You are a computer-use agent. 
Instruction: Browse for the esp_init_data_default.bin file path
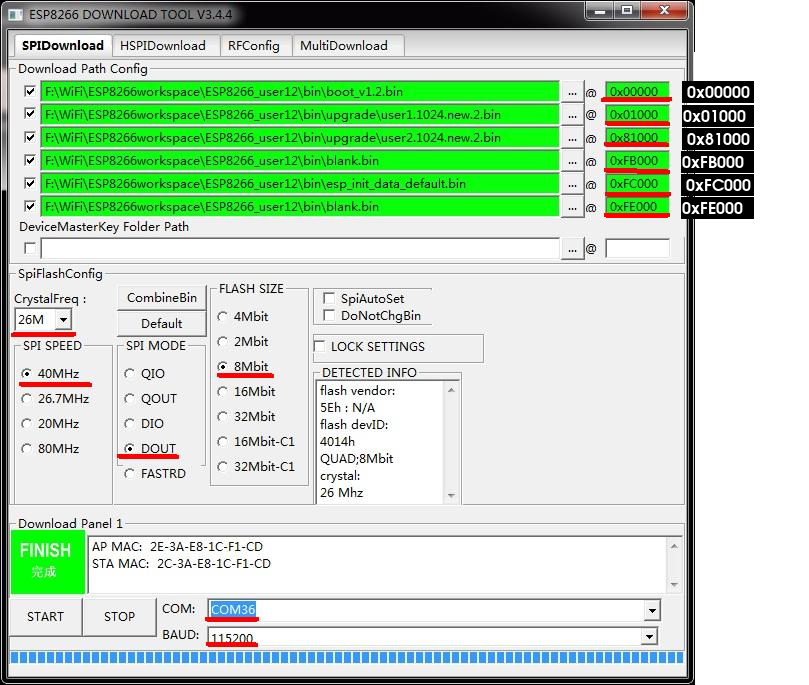572,184
